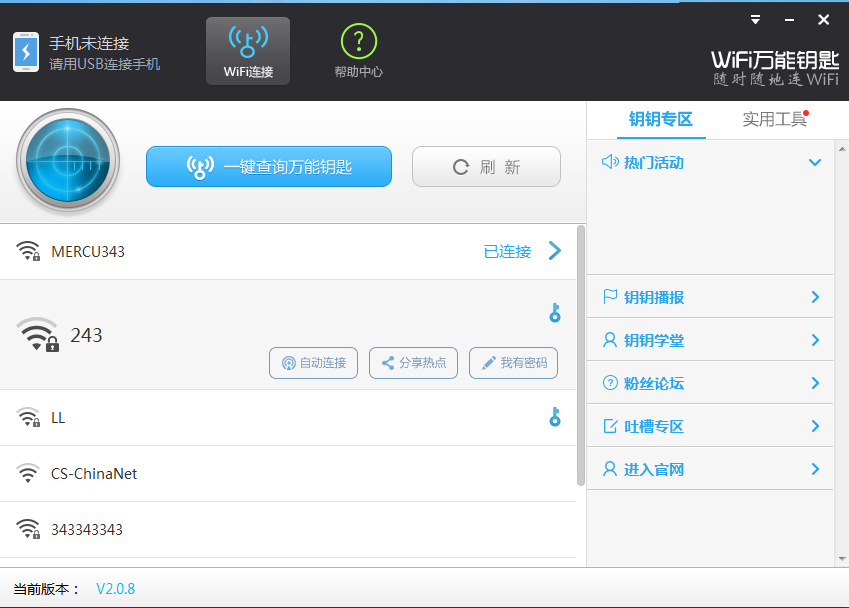The image size is (849, 608).
Task: Open 进入官网 menu entry
Action: pyautogui.click(x=710, y=469)
